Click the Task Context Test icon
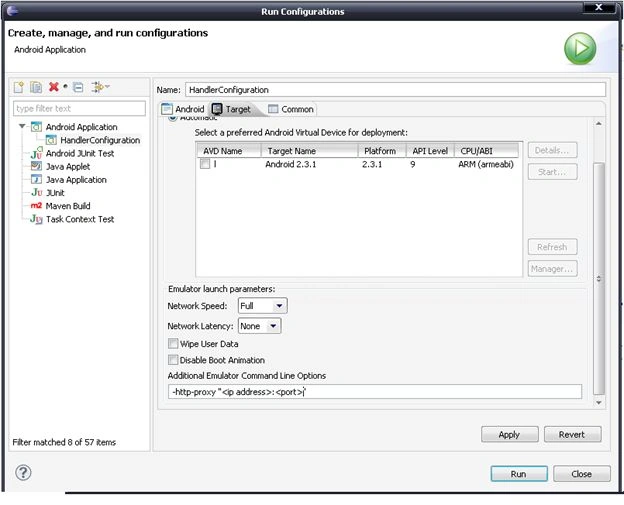The height and width of the screenshot is (505, 624). 37,219
